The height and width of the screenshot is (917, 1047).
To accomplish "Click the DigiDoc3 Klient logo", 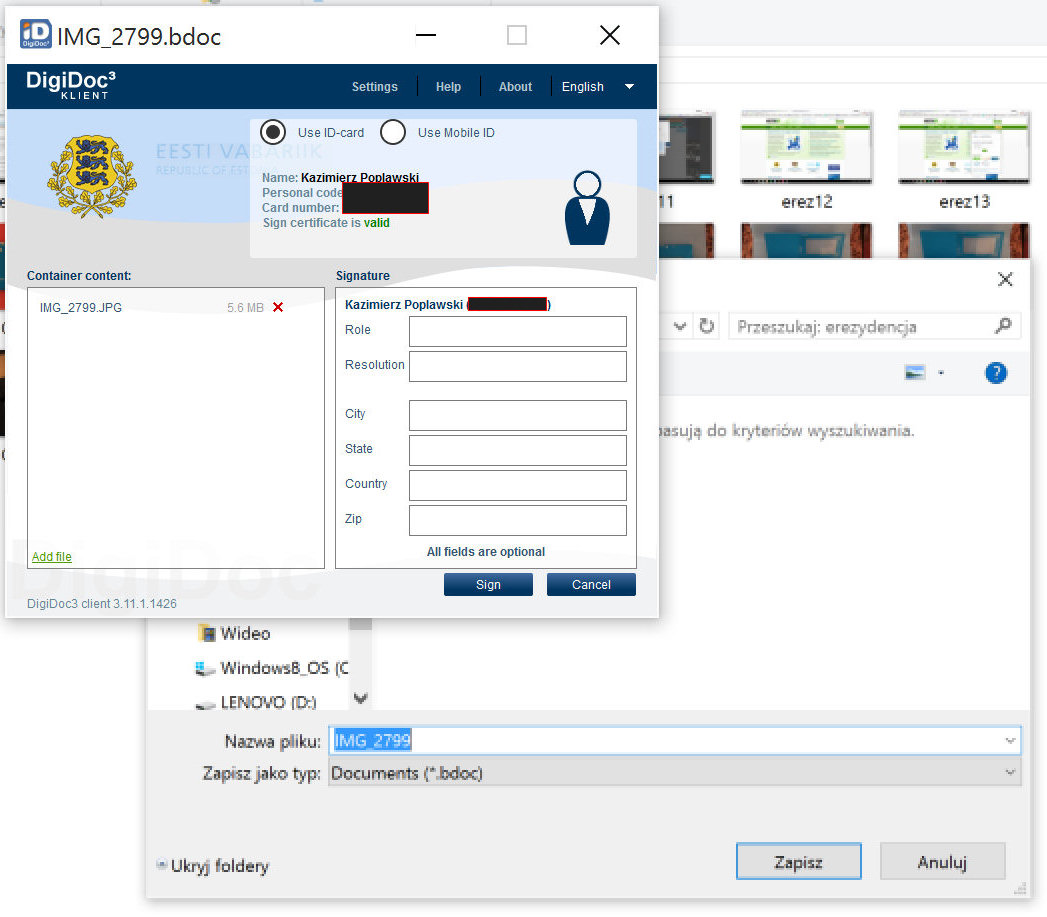I will [x=70, y=85].
